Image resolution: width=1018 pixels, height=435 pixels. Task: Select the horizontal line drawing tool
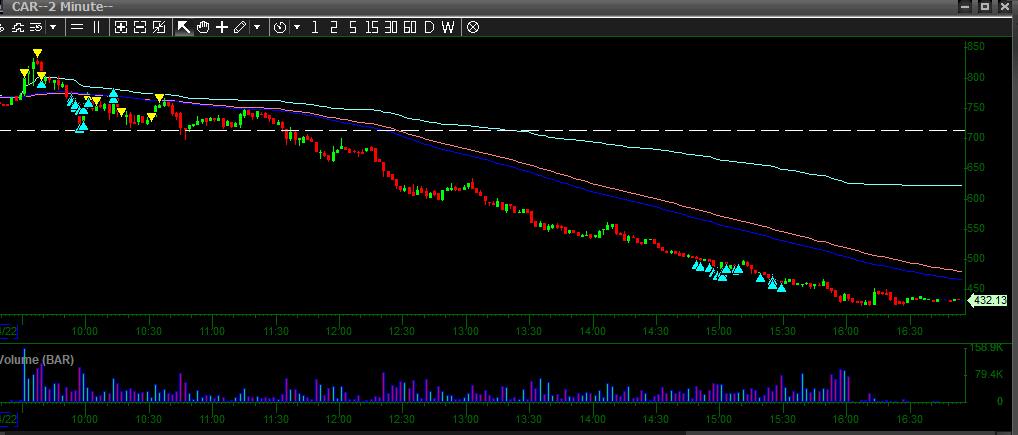pos(77,27)
